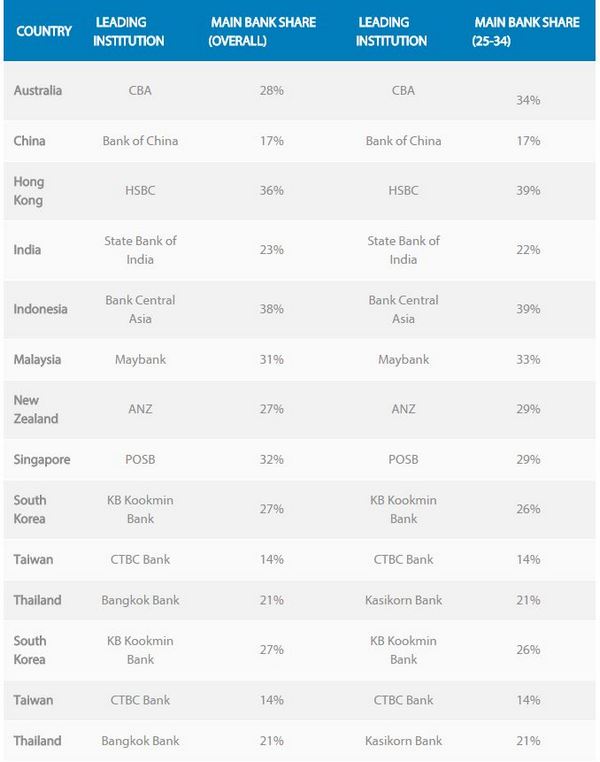Select China in the country column

[30, 141]
